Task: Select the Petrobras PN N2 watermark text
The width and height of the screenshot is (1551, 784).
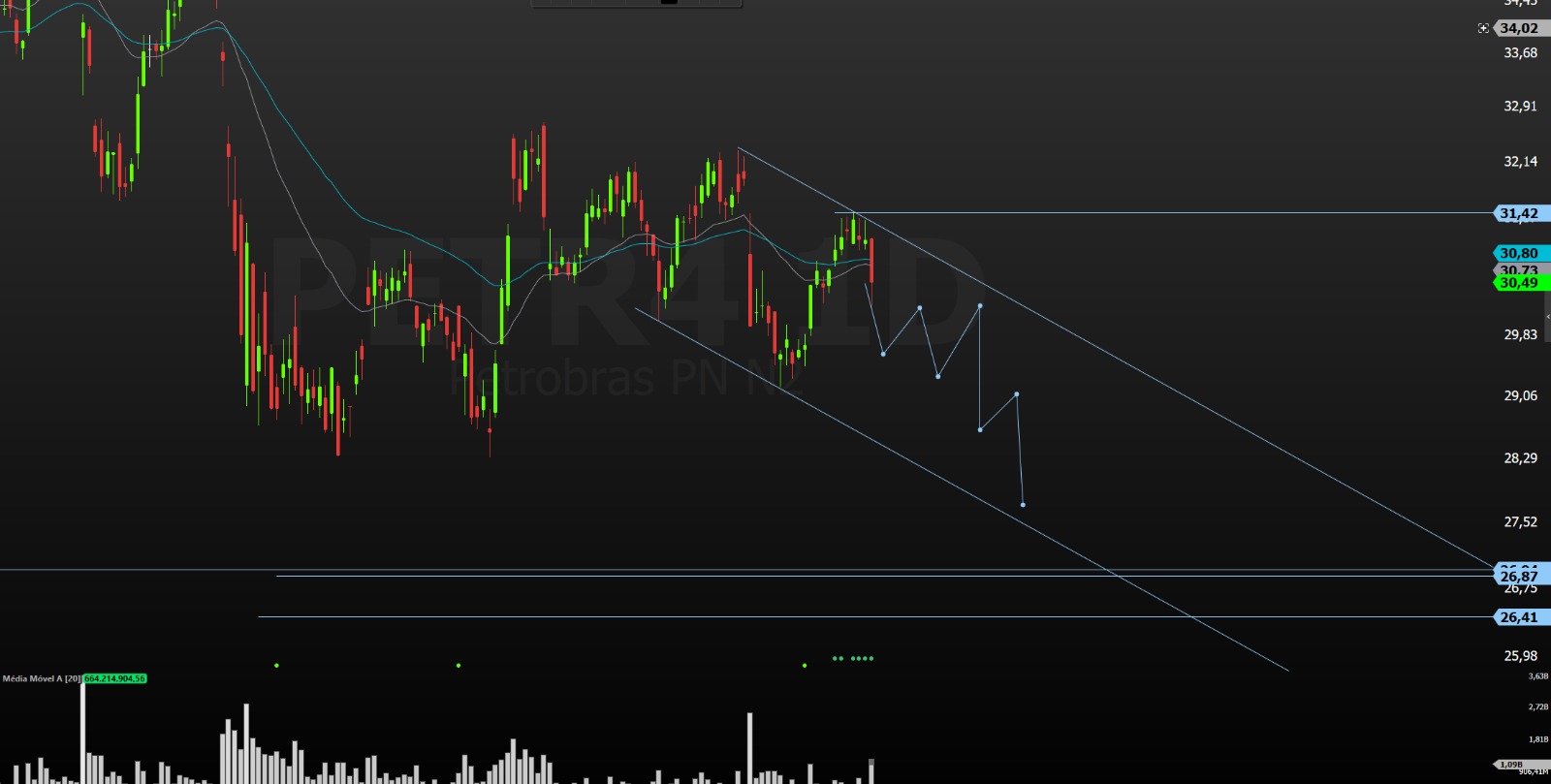Action: coord(627,378)
